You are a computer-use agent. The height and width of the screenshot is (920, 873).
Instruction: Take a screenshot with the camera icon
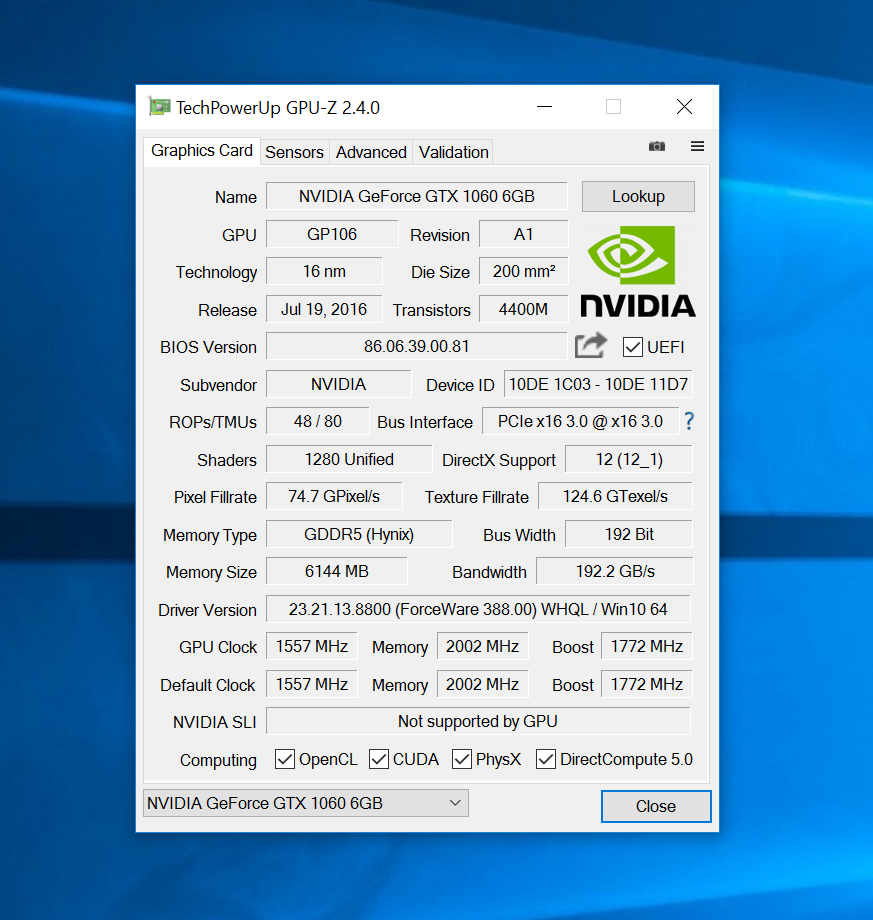coord(657,146)
